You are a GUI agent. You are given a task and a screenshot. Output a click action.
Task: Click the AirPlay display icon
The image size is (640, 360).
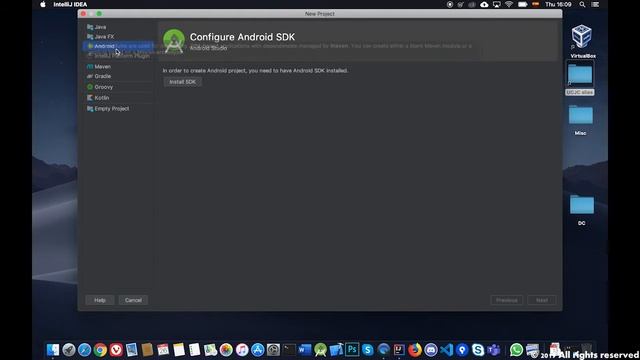click(x=496, y=4)
